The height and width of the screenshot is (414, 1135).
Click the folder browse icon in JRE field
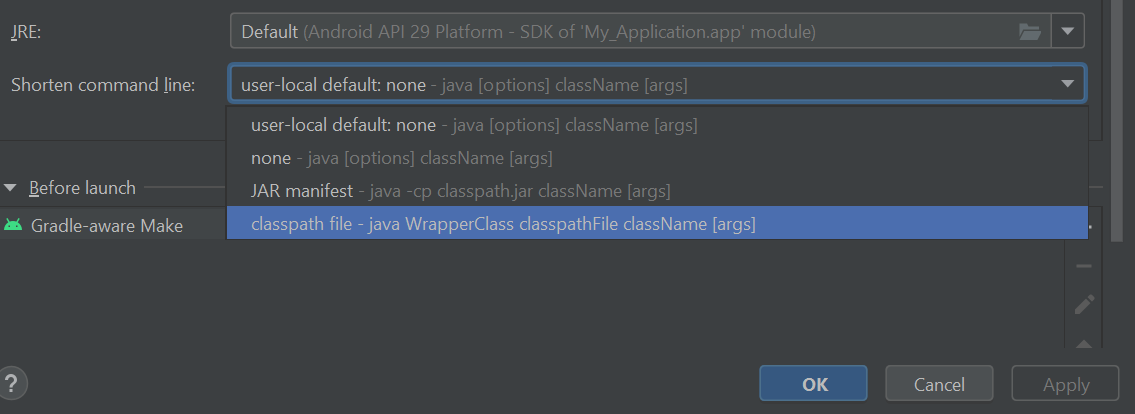tap(1029, 32)
